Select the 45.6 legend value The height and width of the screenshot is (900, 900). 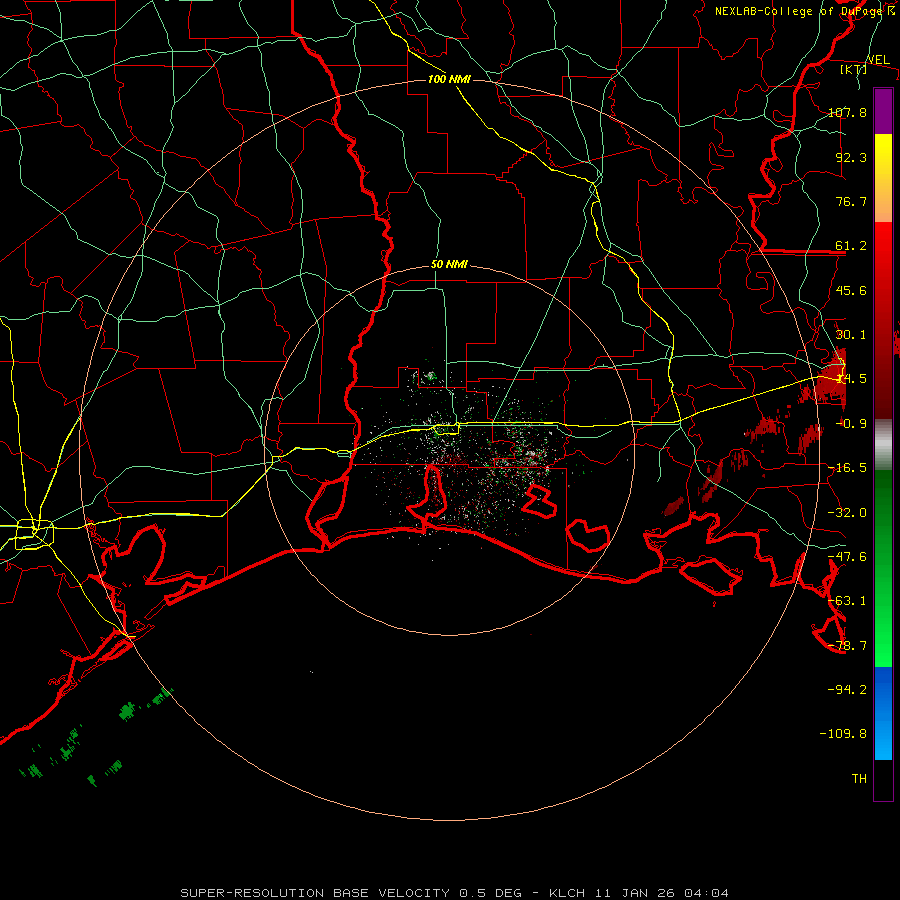(851, 290)
